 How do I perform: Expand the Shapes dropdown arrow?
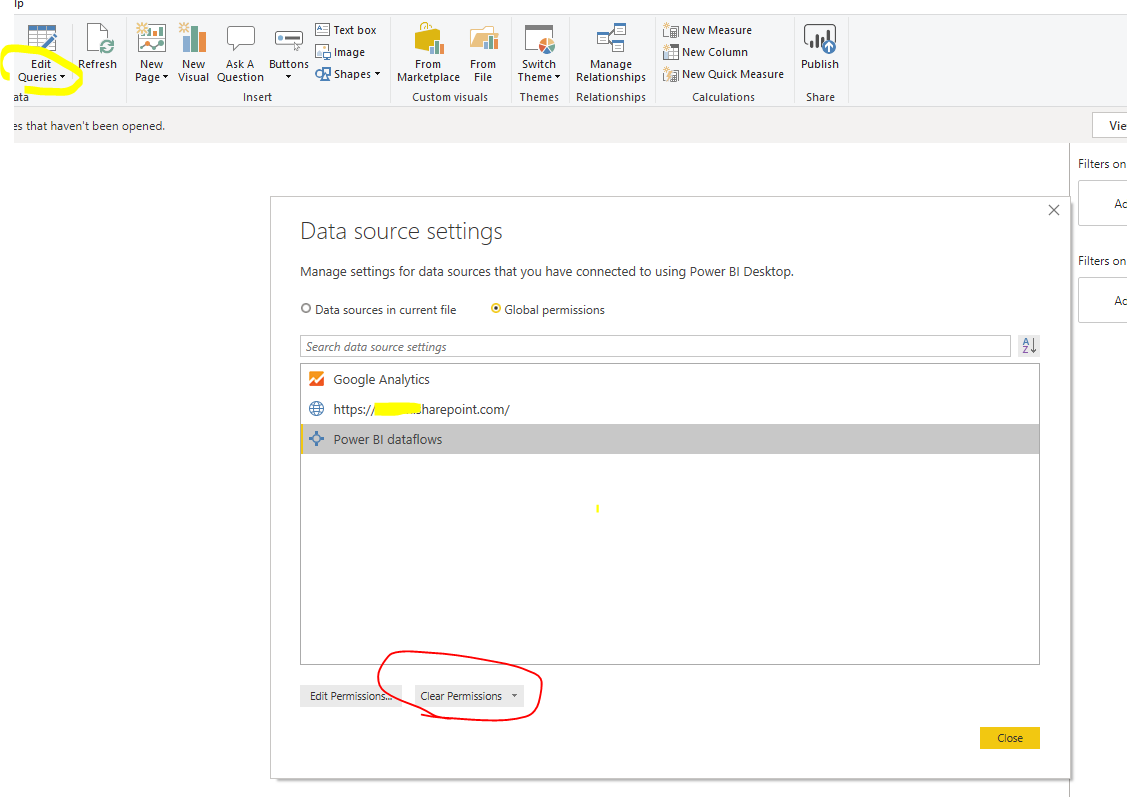(377, 74)
